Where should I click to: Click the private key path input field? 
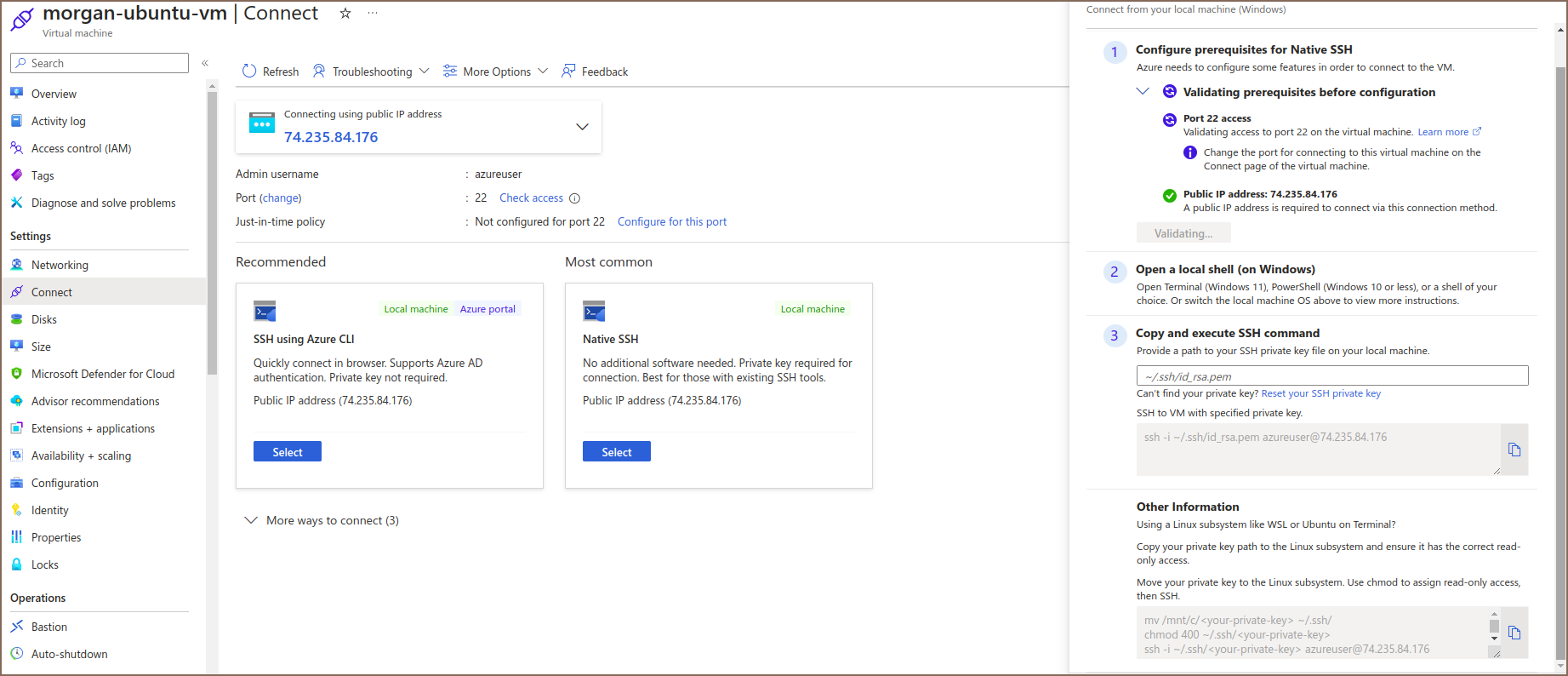[x=1331, y=376]
